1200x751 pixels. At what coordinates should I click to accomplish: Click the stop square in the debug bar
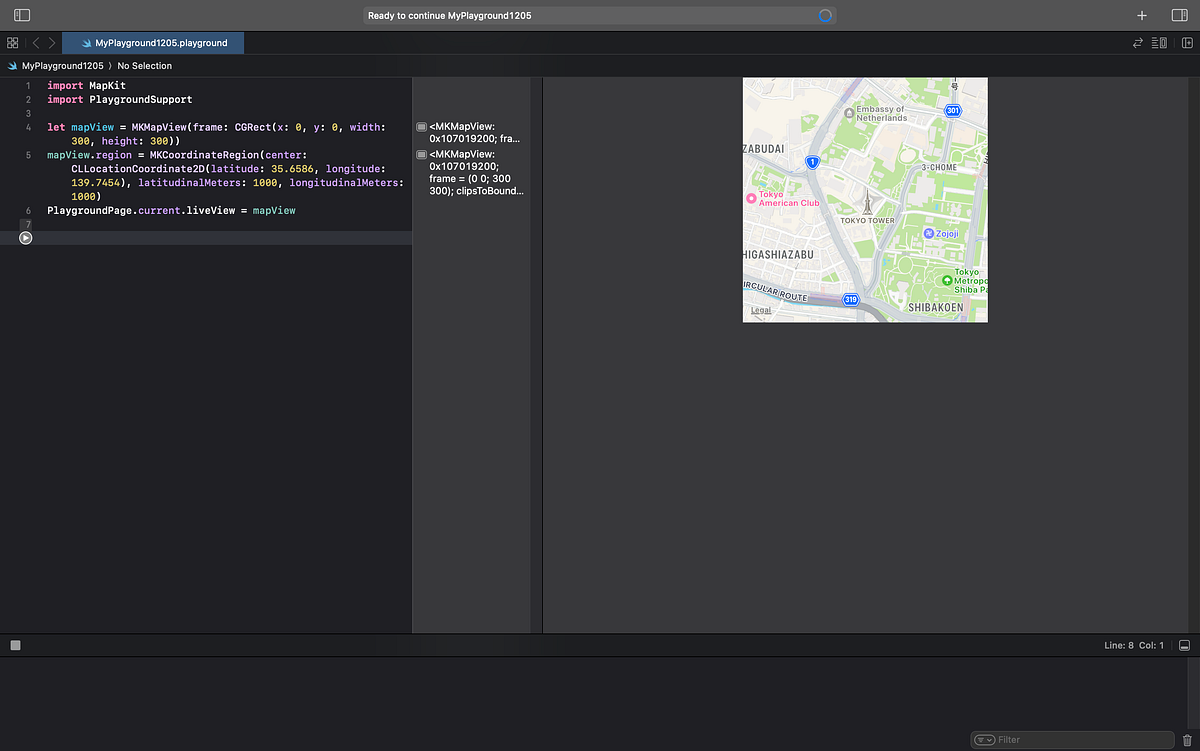[x=15, y=645]
